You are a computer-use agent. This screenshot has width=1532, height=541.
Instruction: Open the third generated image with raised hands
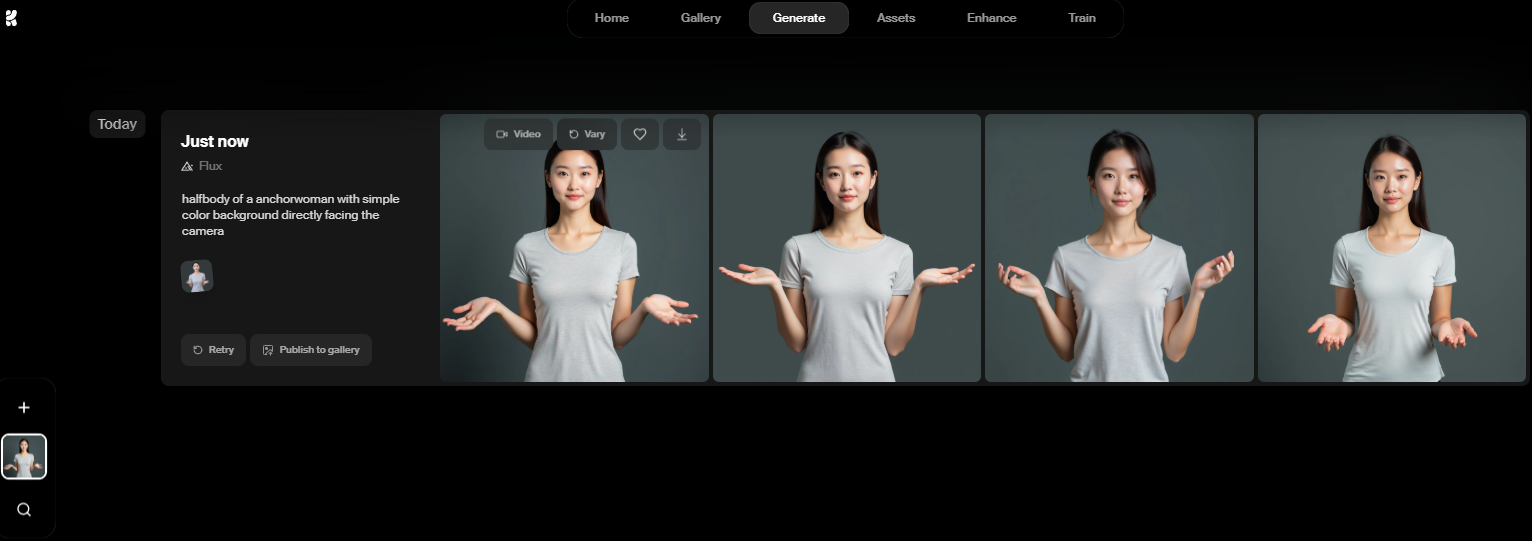tap(1118, 248)
